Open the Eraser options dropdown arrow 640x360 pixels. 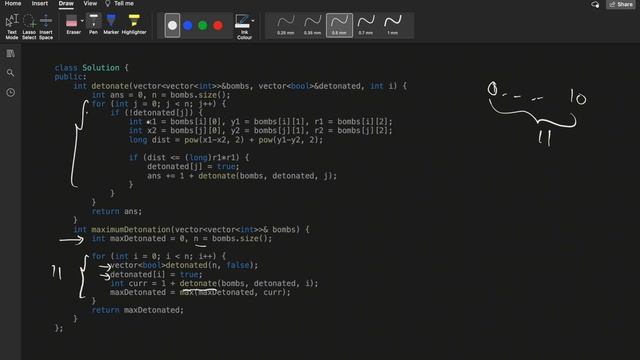82,21
